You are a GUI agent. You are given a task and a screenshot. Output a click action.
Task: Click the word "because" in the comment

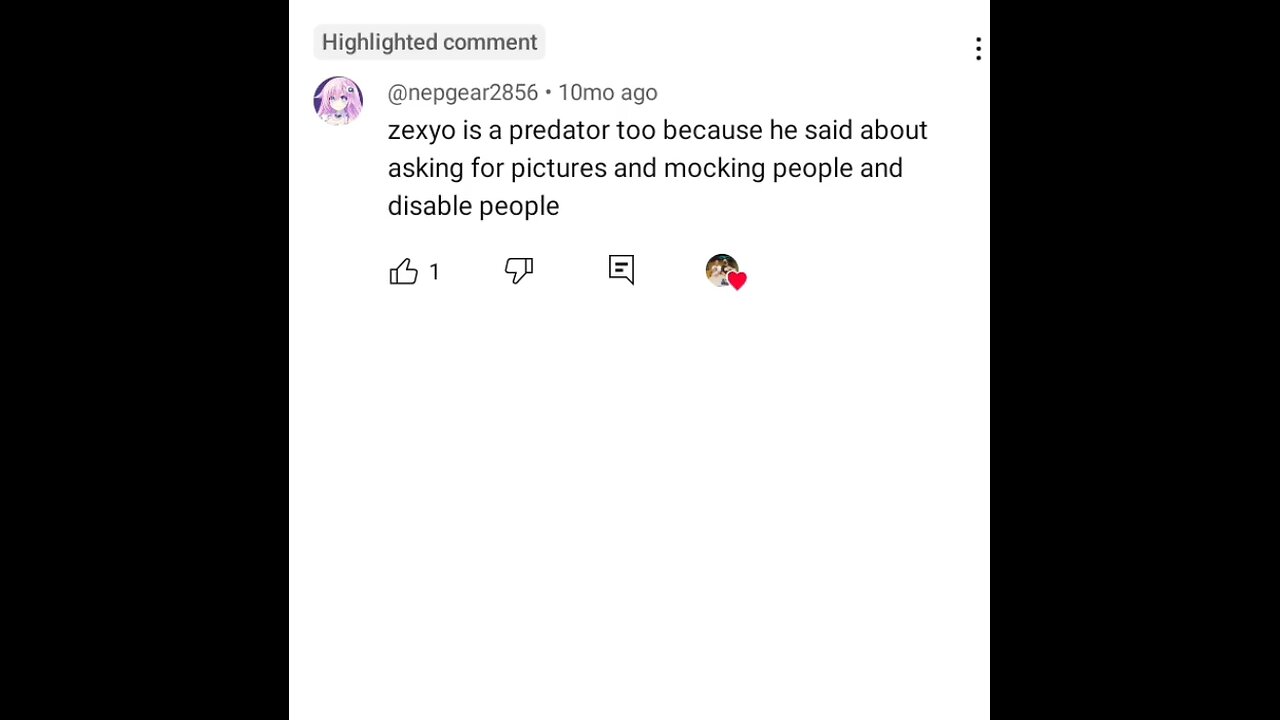click(x=712, y=130)
